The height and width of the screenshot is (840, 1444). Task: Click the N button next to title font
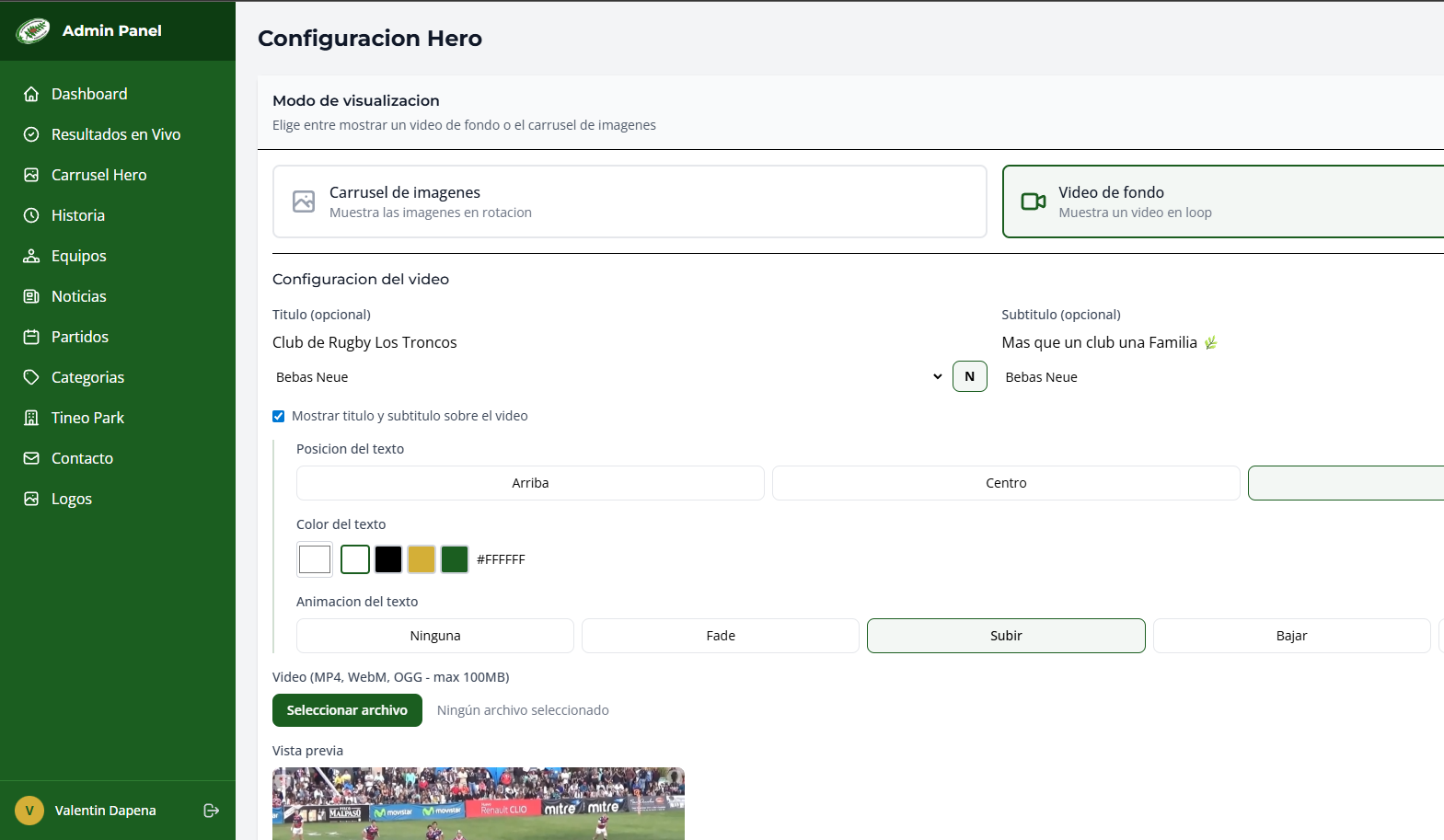point(970,376)
